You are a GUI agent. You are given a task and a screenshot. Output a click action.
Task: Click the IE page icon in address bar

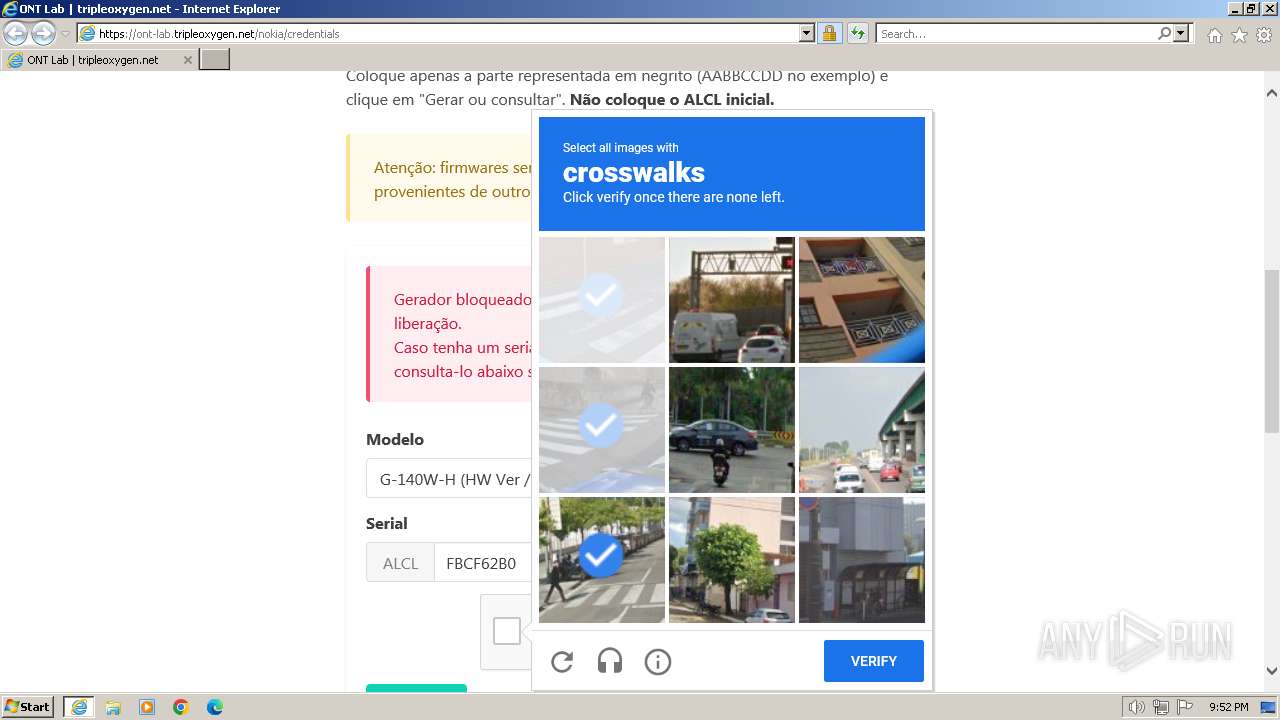tap(87, 33)
